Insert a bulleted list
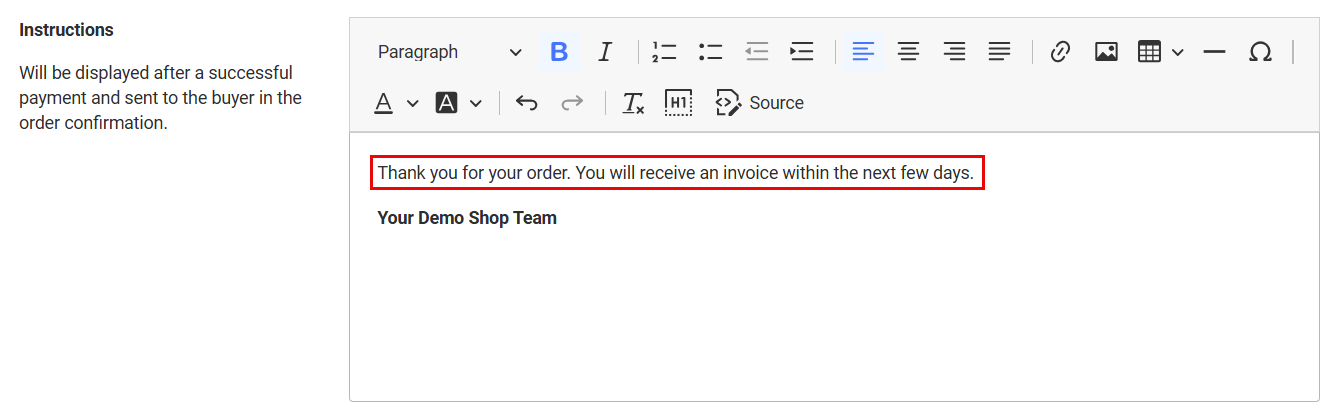 click(710, 52)
